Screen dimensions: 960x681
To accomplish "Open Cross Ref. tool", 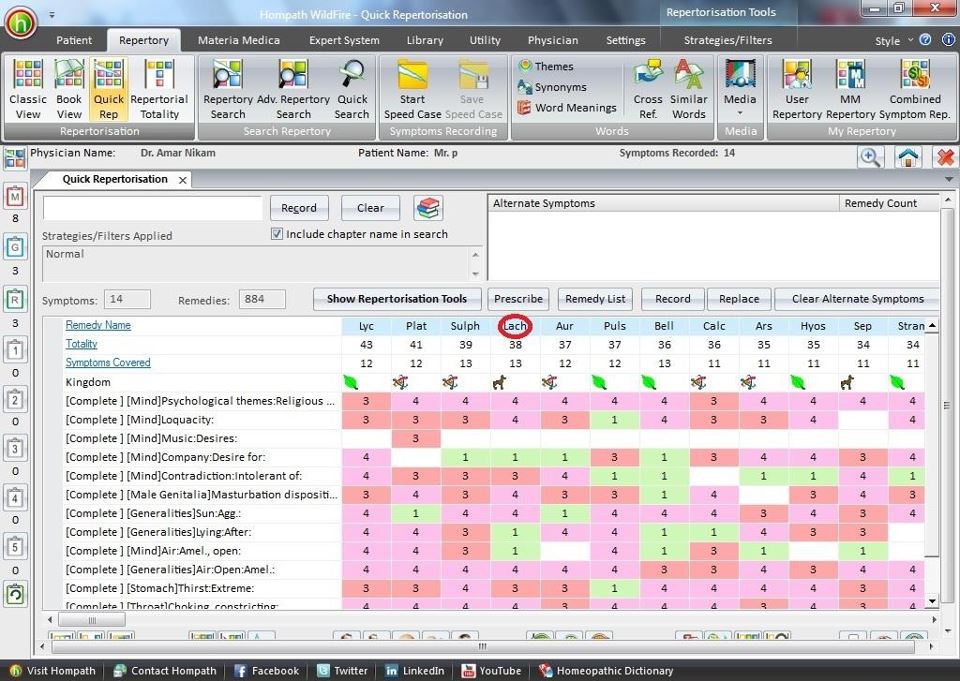I will pos(648,89).
